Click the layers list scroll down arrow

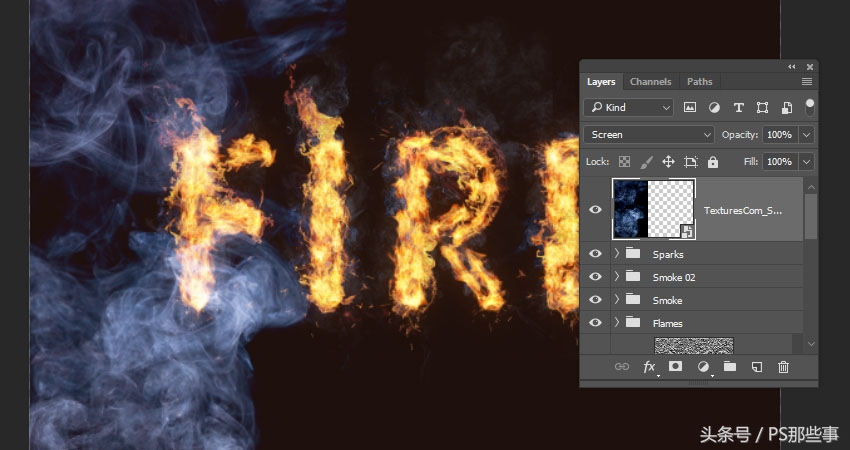(811, 344)
